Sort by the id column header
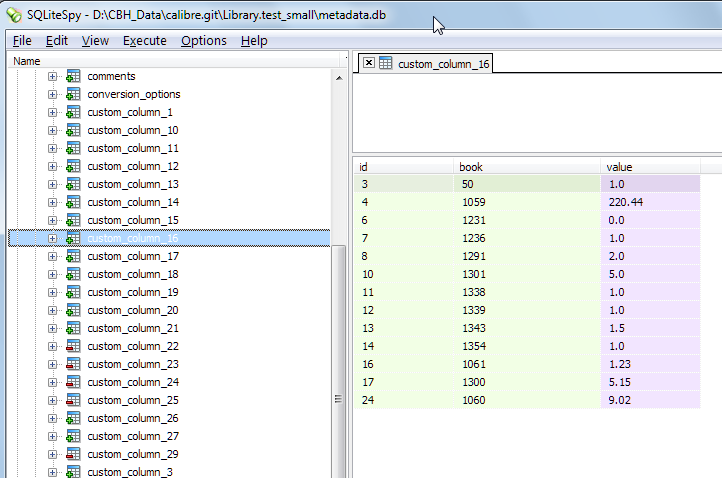This screenshot has height=478, width=722. click(404, 167)
